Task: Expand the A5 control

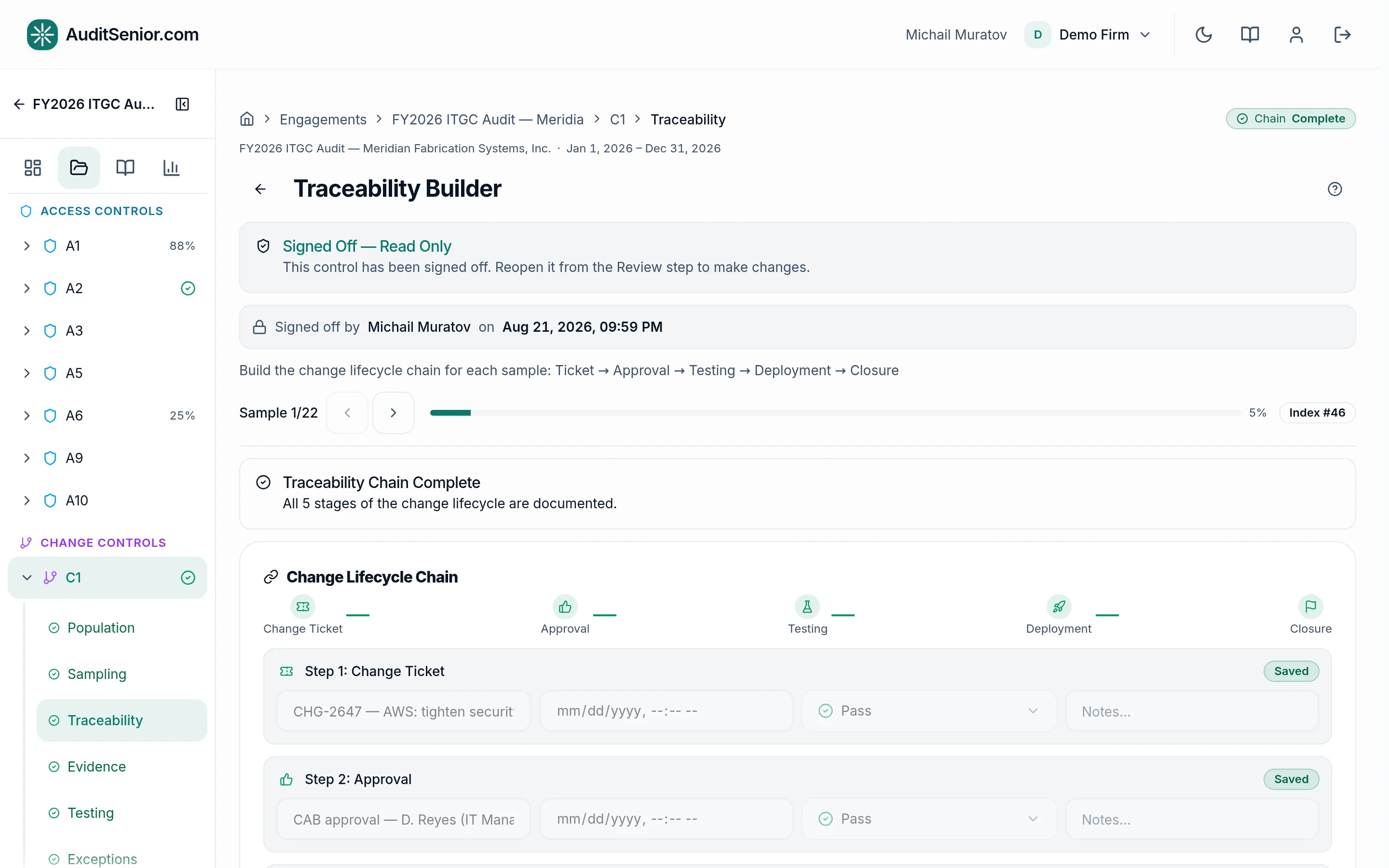Action: tap(27, 373)
